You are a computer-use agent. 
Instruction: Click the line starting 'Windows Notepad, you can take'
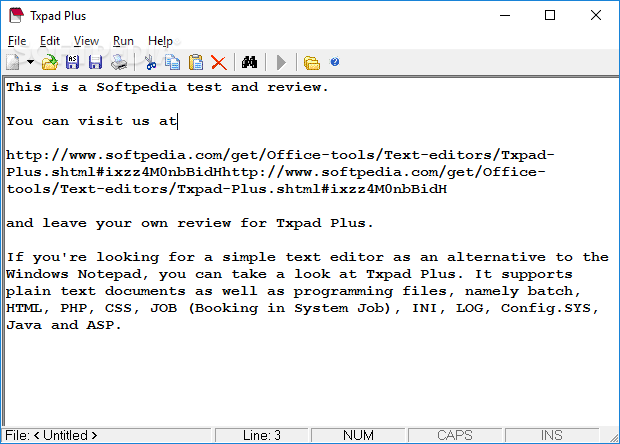click(x=289, y=274)
